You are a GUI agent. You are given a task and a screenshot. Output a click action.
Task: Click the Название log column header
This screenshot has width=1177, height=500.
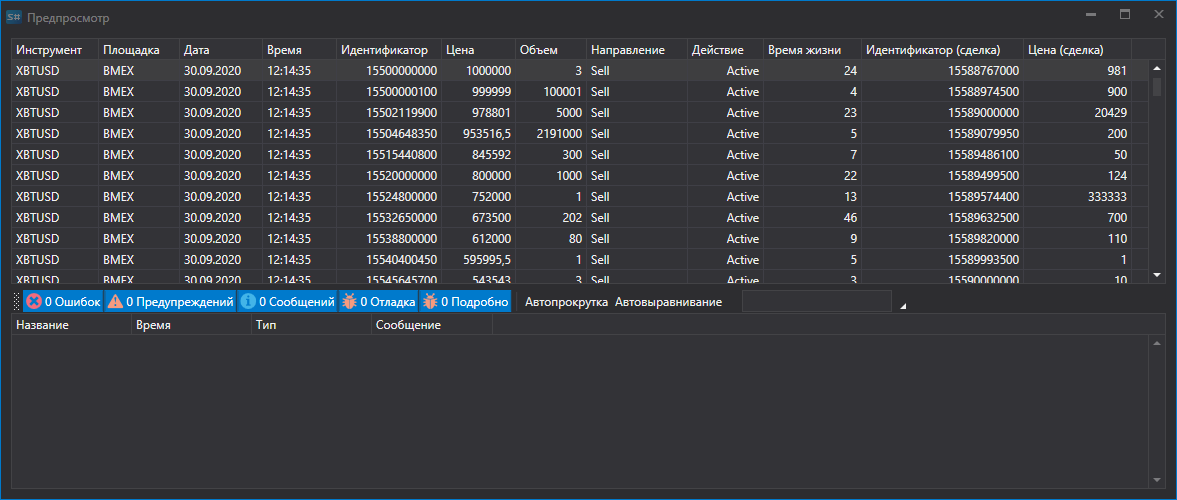click(x=71, y=325)
